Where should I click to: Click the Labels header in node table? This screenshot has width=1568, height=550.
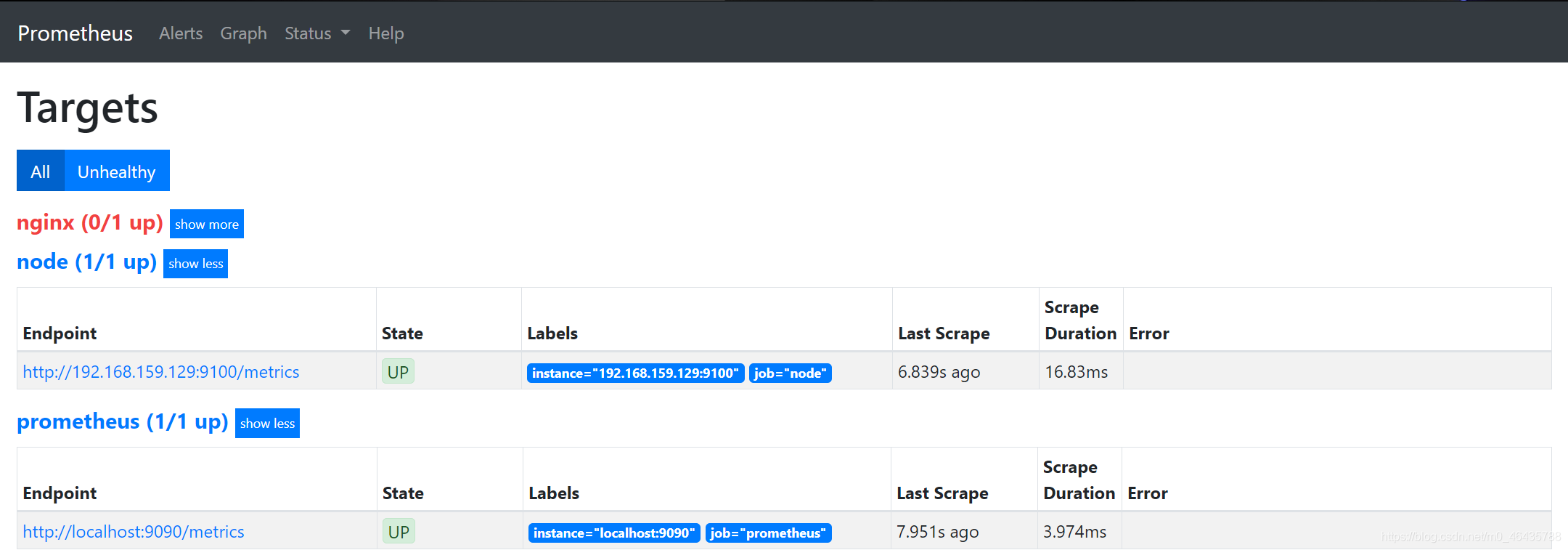point(552,333)
